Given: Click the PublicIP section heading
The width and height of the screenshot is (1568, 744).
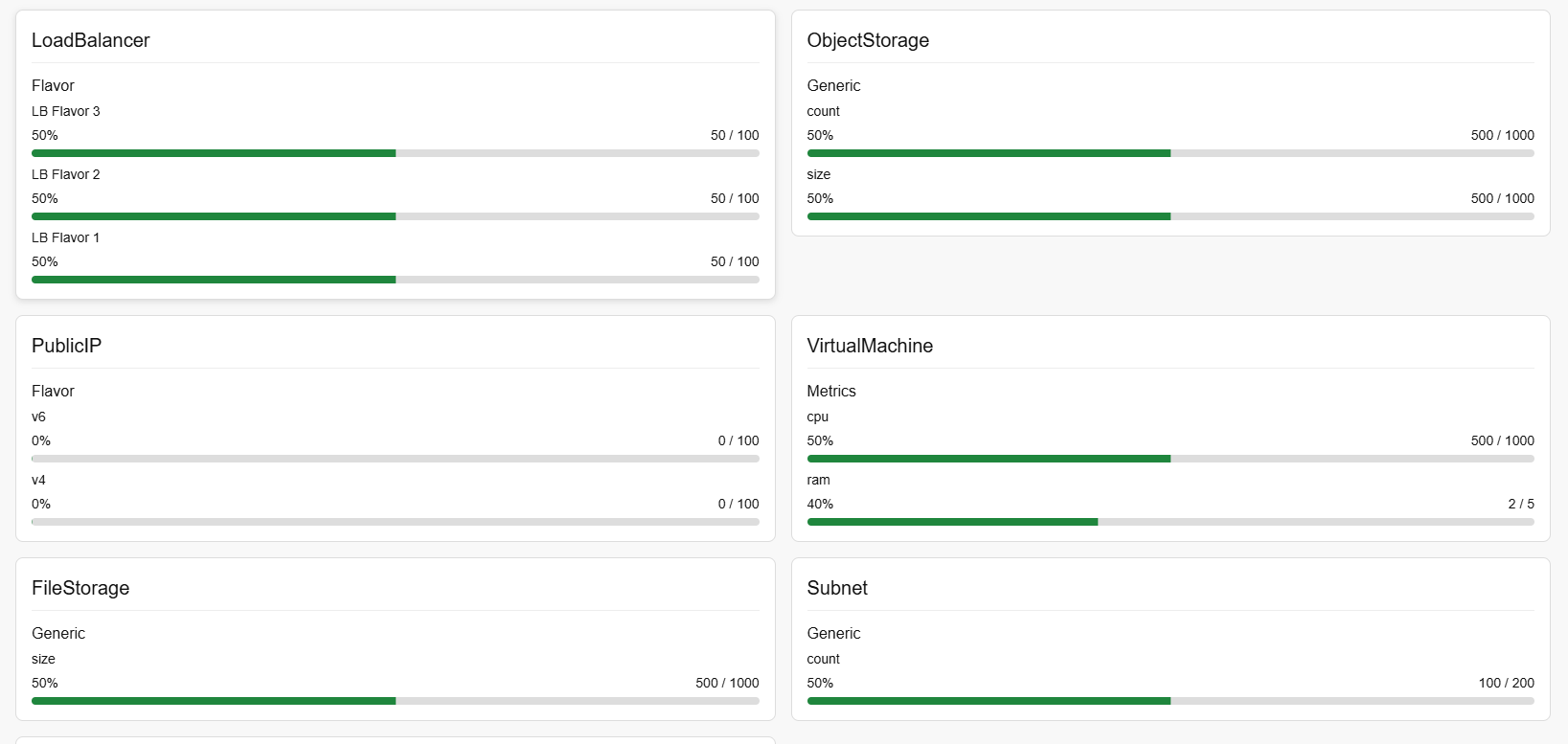Looking at the screenshot, I should pyautogui.click(x=66, y=346).
